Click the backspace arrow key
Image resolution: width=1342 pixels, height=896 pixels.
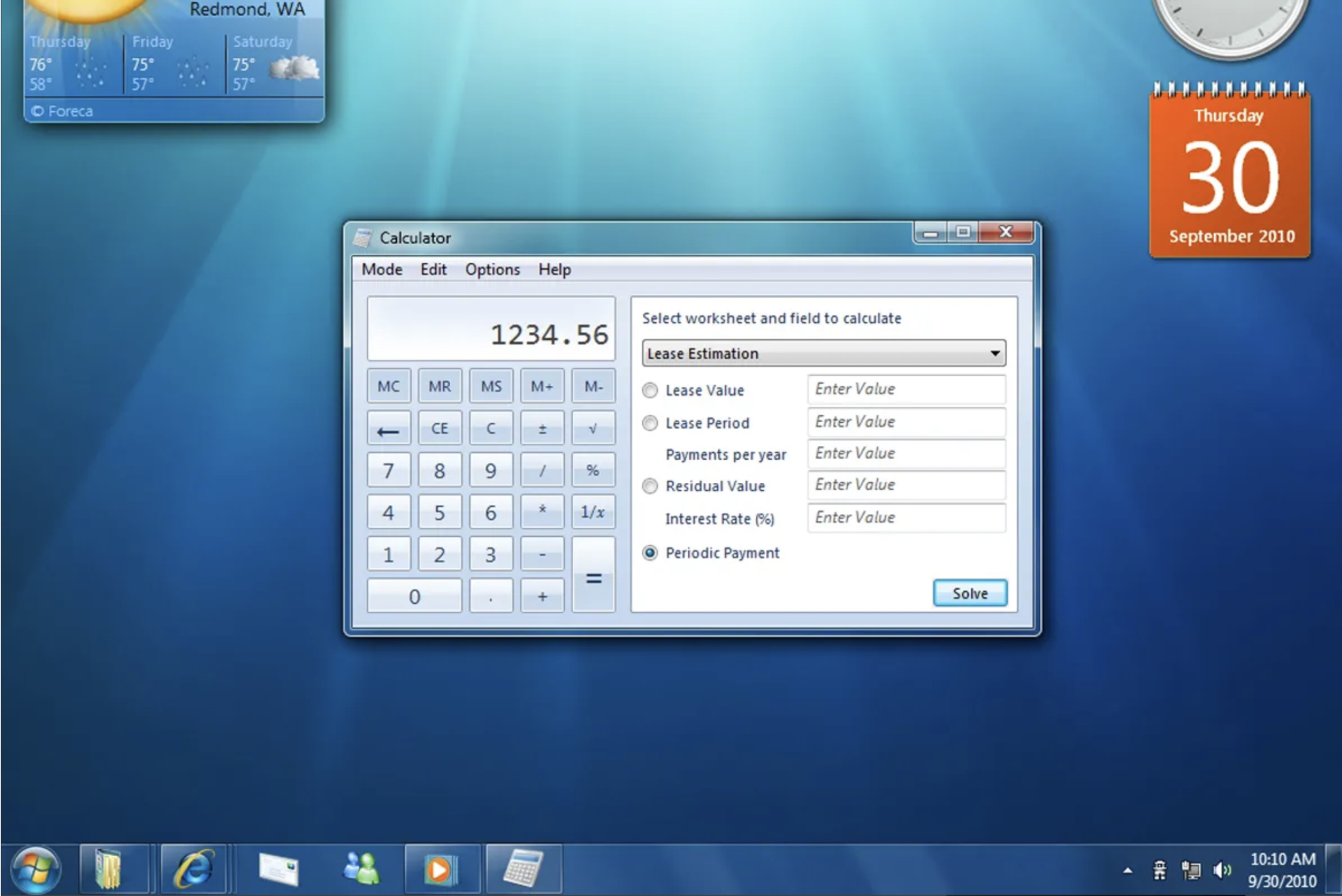pyautogui.click(x=389, y=428)
